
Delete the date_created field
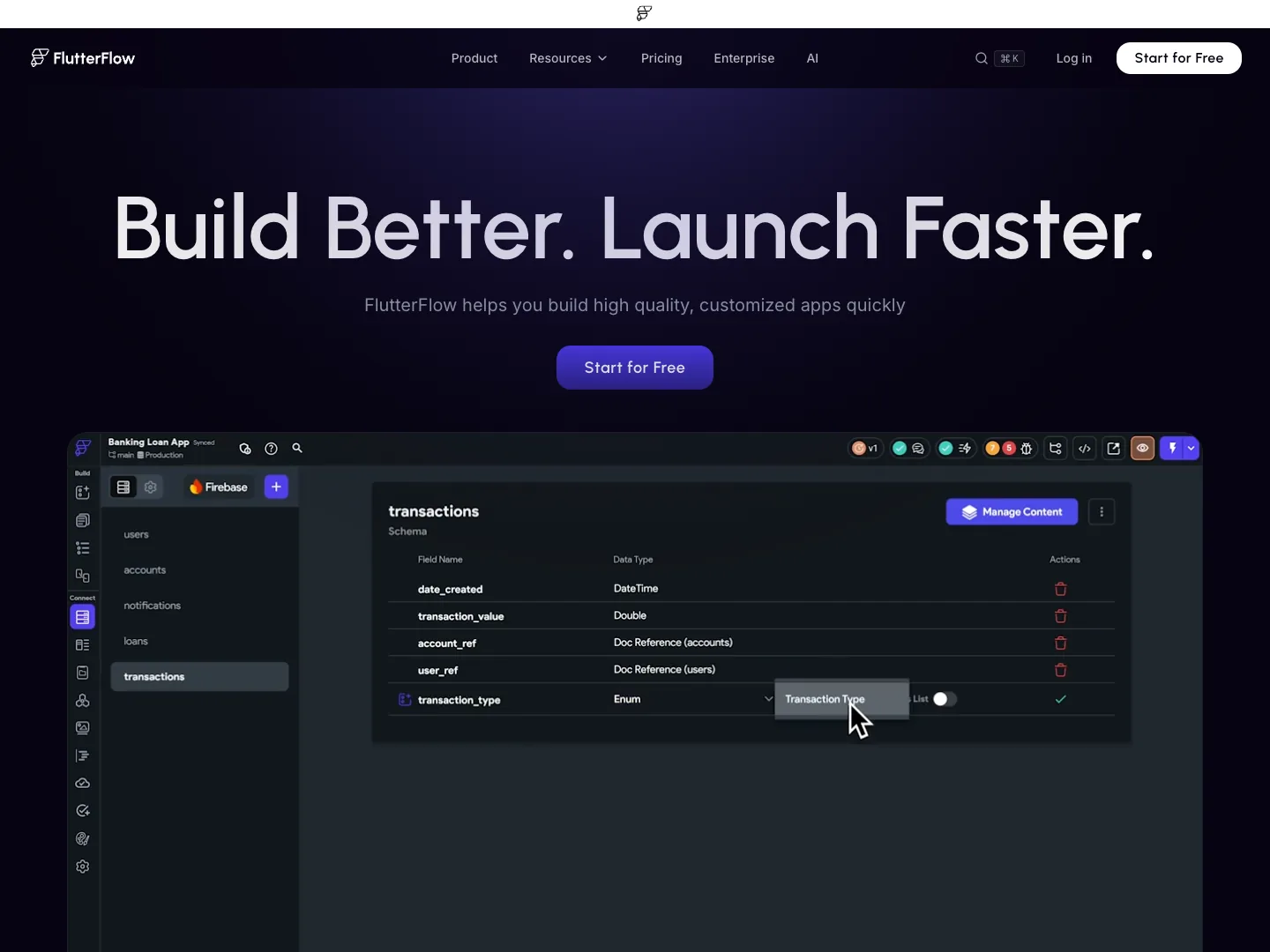pos(1061,589)
